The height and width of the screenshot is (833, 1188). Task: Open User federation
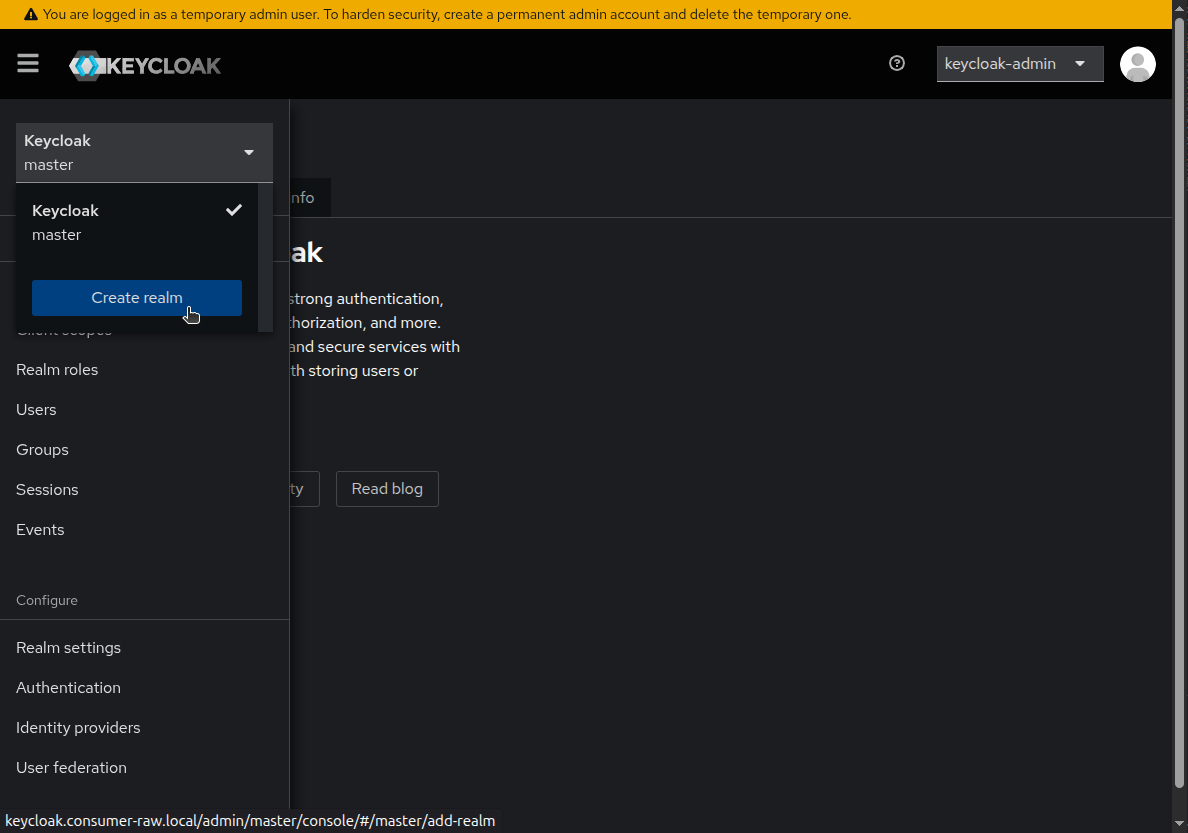tap(71, 768)
